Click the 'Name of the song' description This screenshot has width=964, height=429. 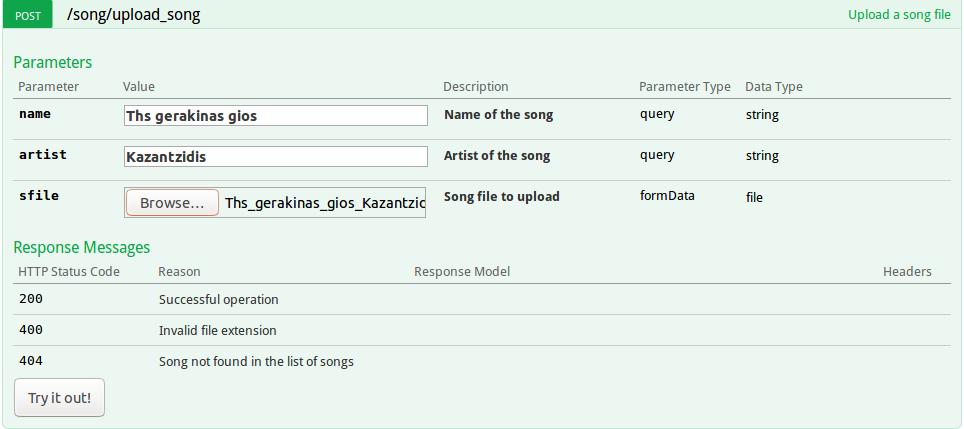point(499,115)
